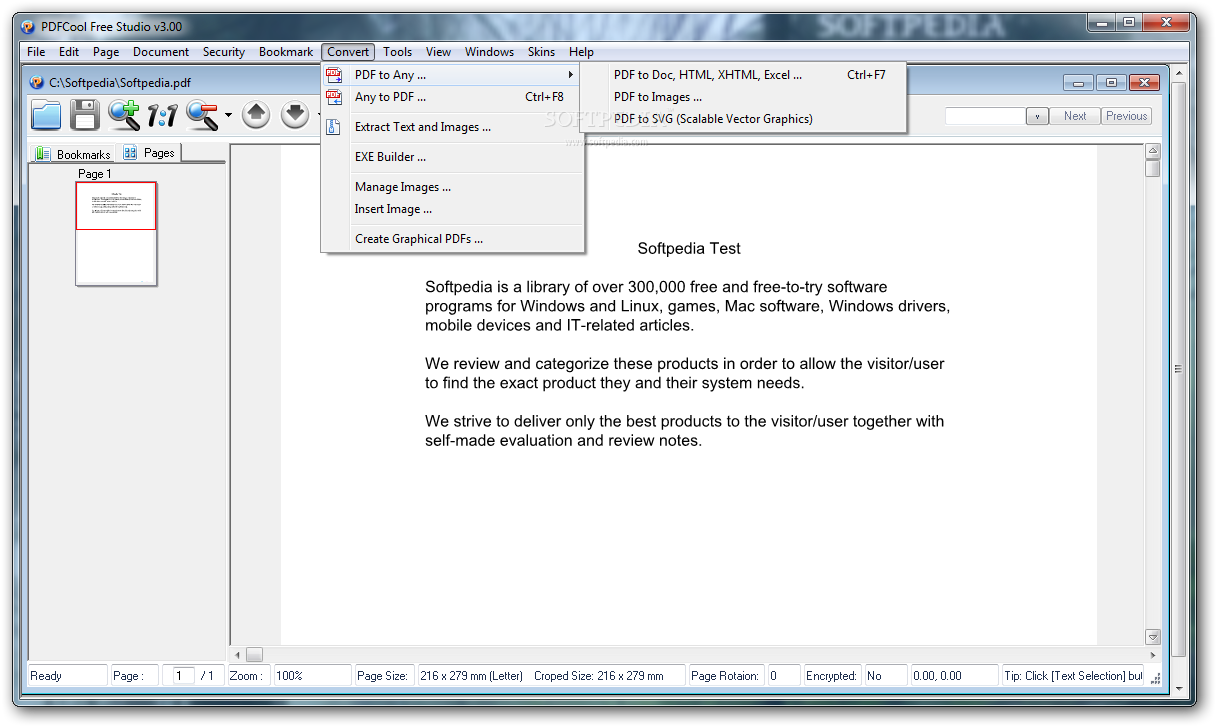Click the Previous search button
Image resolution: width=1217 pixels, height=727 pixels.
(1127, 116)
